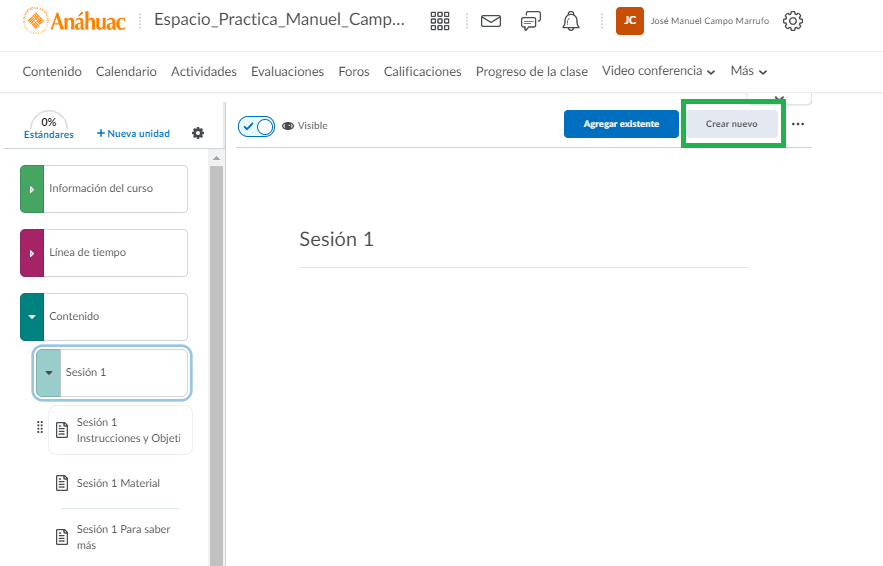The image size is (883, 566).
Task: Expand the Línea de tiempo unit
Action: click(32, 253)
